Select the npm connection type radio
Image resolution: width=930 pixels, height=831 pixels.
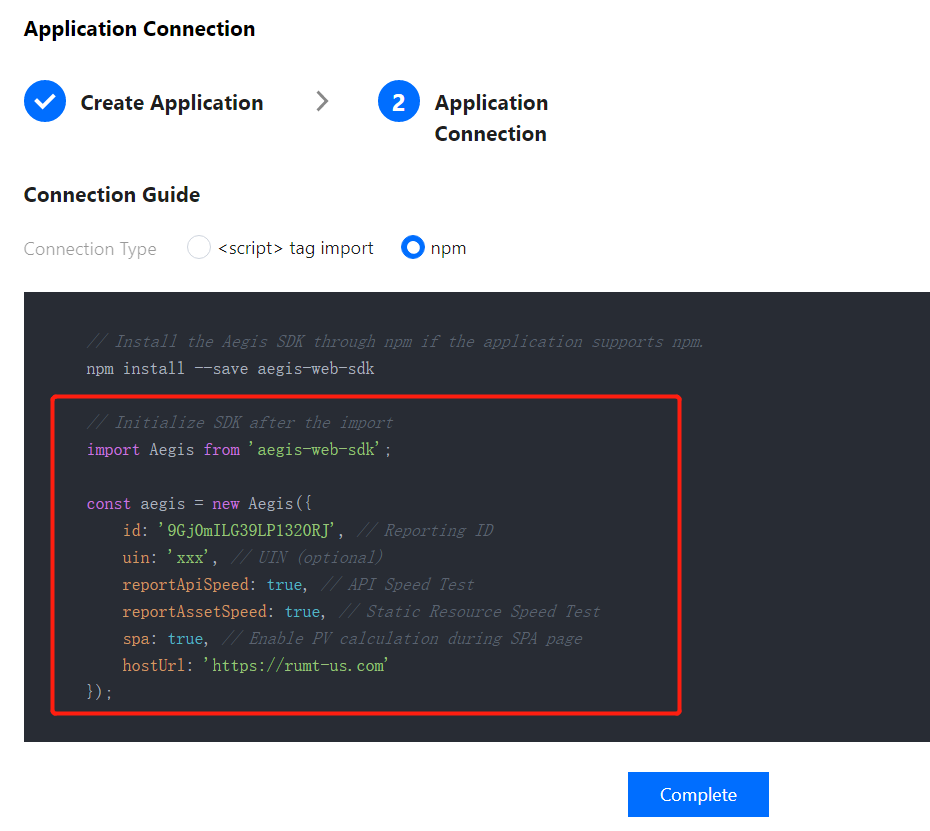pos(412,248)
